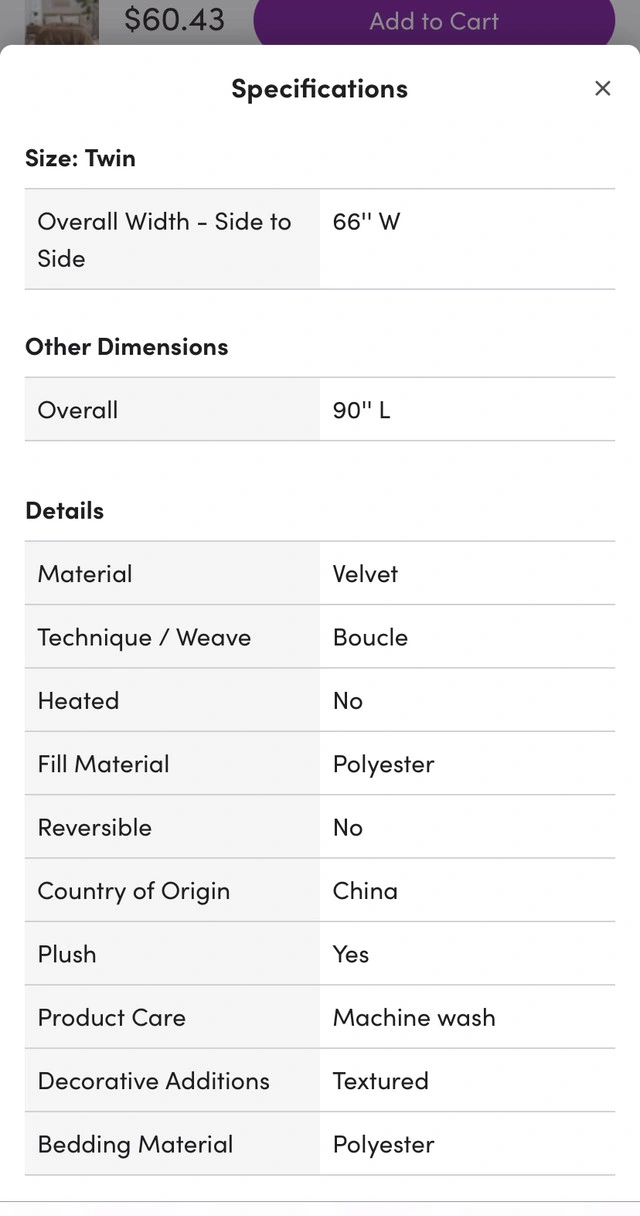Select the Decorative Additions row label
This screenshot has width=640, height=1216.
click(153, 1081)
